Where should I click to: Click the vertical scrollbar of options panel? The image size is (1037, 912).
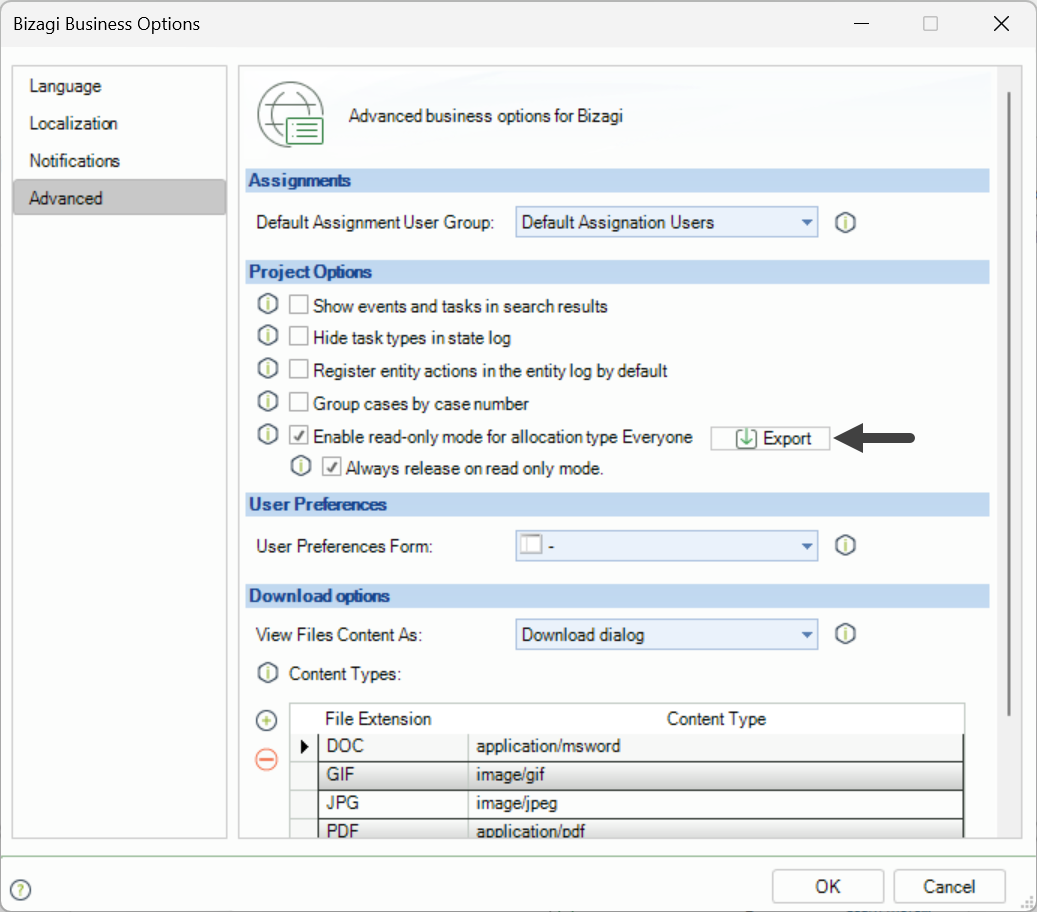coord(1009,403)
